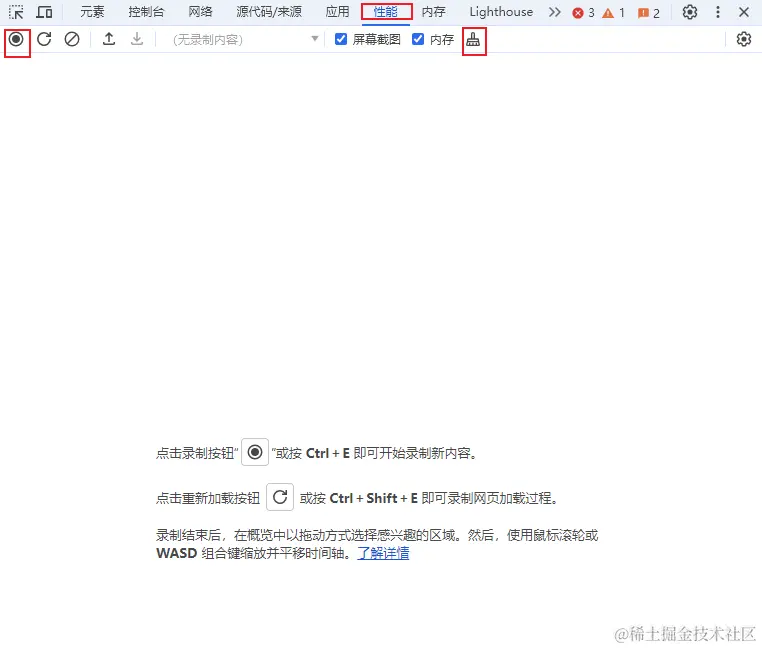Upload a performance profile
The width and height of the screenshot is (762, 649).
(x=109, y=39)
